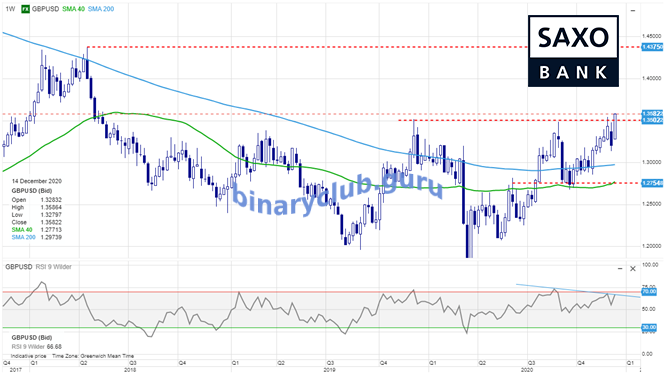Click the Saxo Bank logo

click(573, 51)
